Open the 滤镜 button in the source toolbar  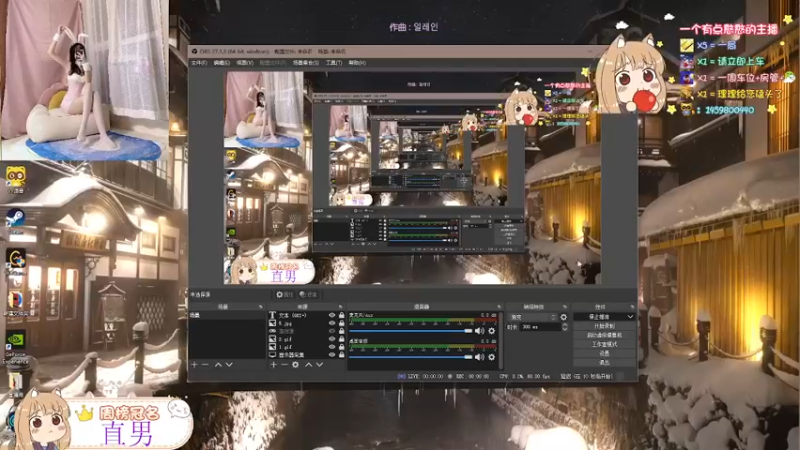tap(308, 294)
